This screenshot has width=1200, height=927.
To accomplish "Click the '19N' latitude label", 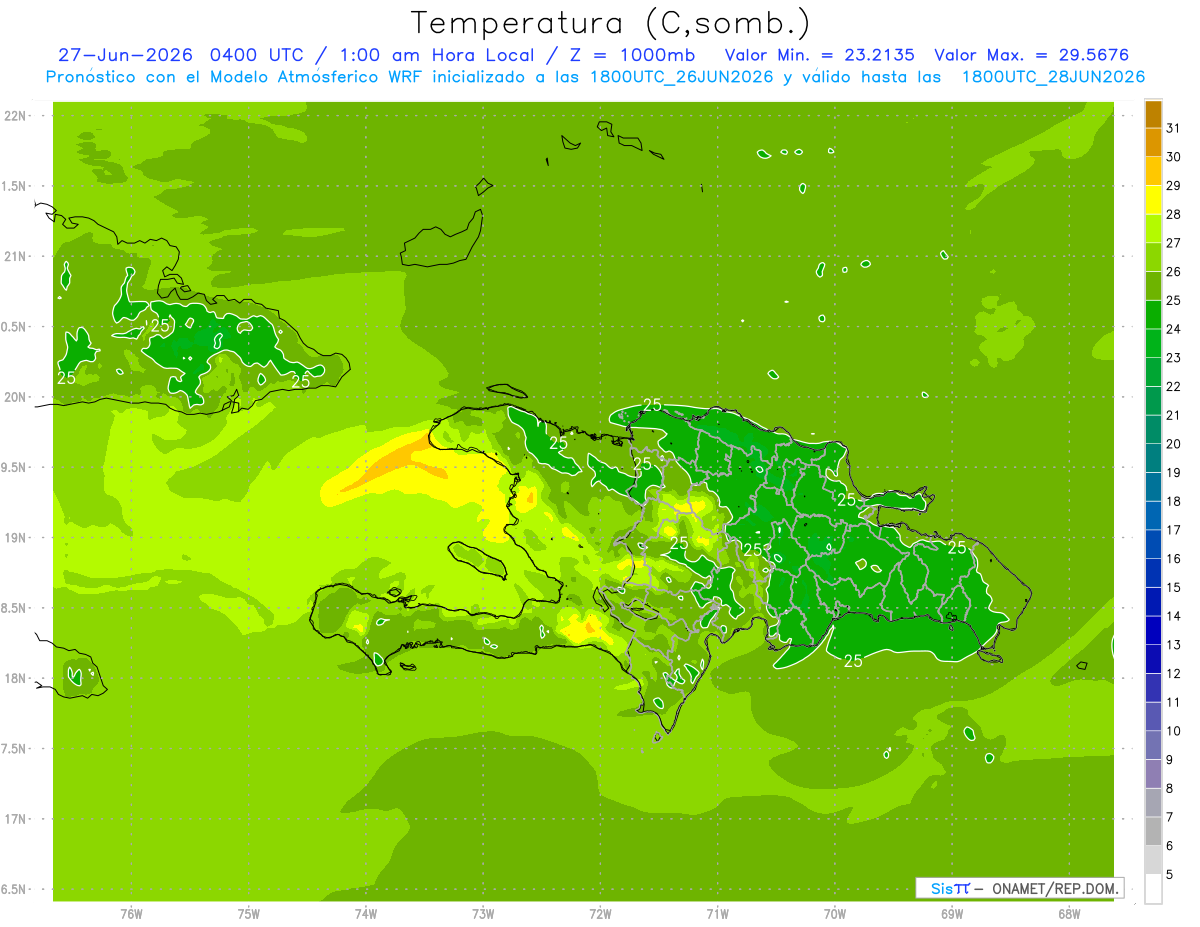I will tap(15, 537).
